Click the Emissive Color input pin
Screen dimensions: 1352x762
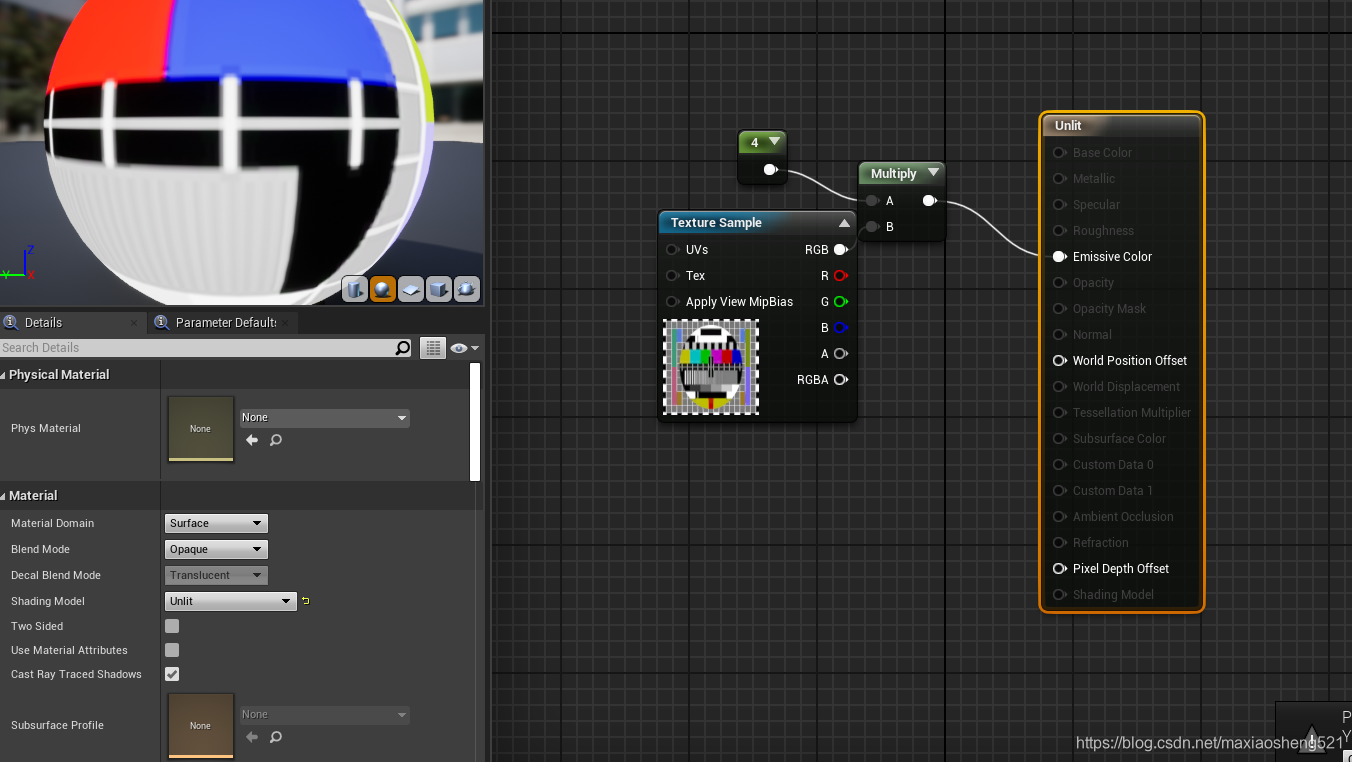(x=1059, y=257)
